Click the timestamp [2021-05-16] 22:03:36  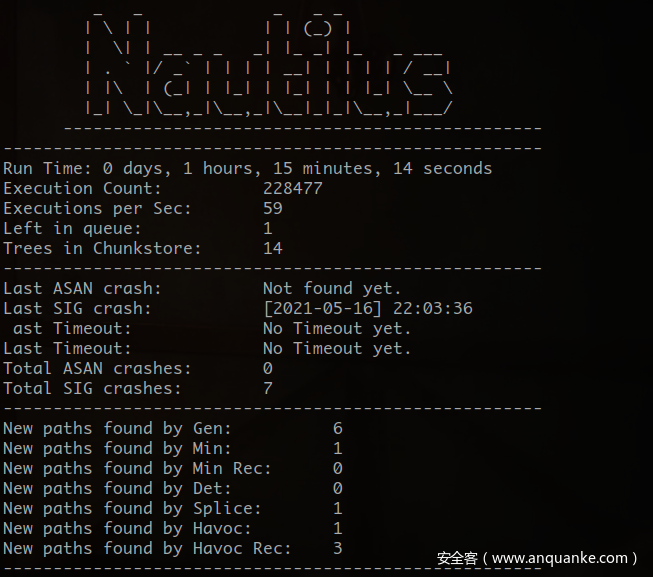pyautogui.click(x=368, y=308)
